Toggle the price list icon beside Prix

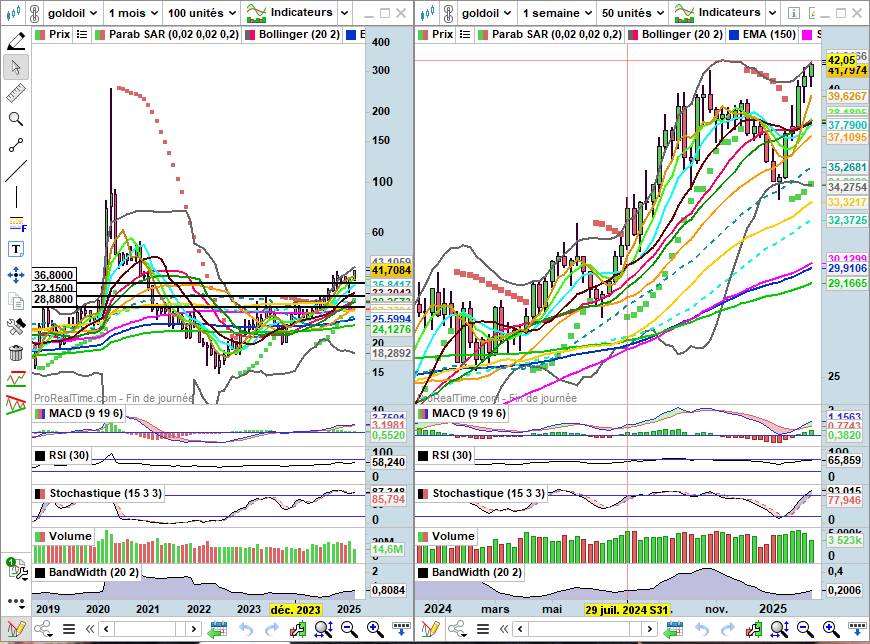pyautogui.click(x=41, y=34)
